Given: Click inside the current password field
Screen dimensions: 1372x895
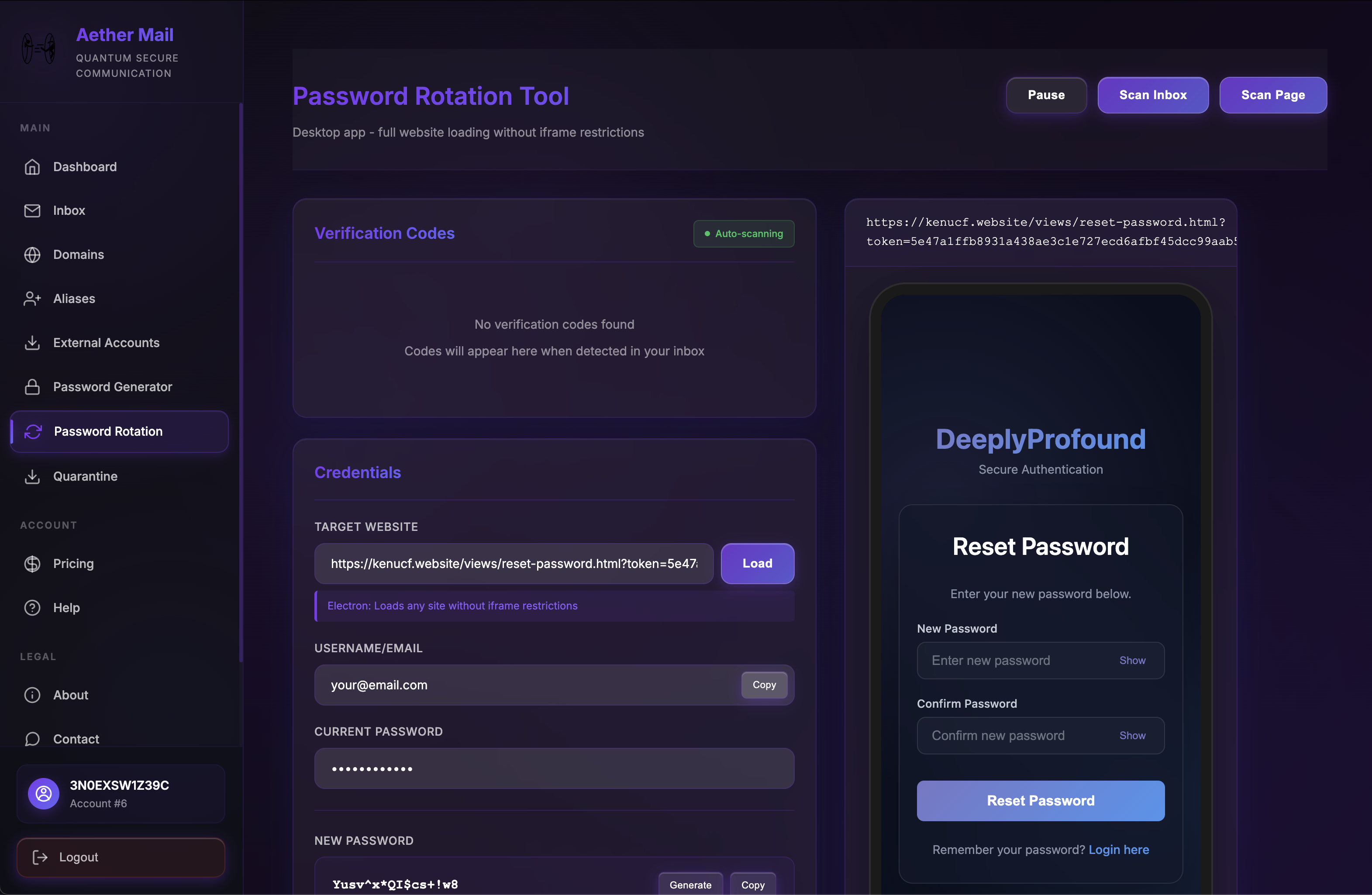Looking at the screenshot, I should point(553,768).
